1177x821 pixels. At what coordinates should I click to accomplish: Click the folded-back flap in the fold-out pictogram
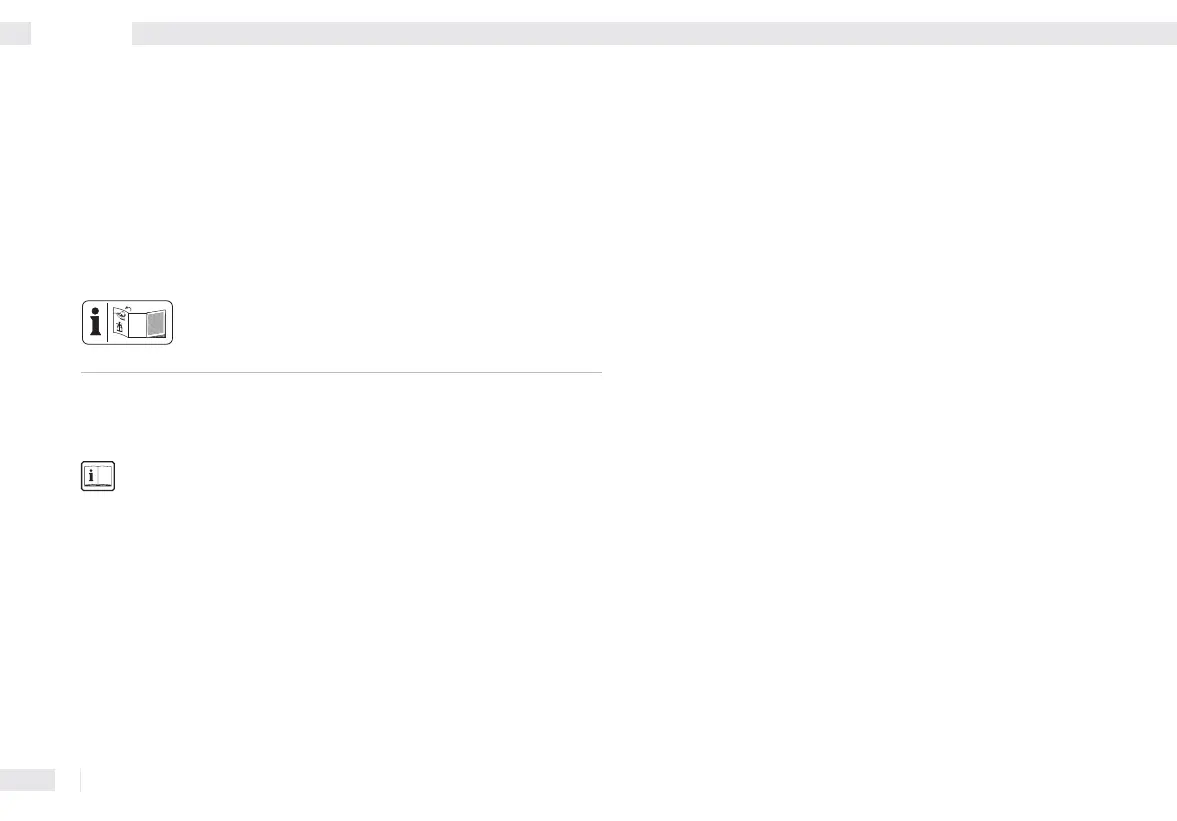[119, 321]
